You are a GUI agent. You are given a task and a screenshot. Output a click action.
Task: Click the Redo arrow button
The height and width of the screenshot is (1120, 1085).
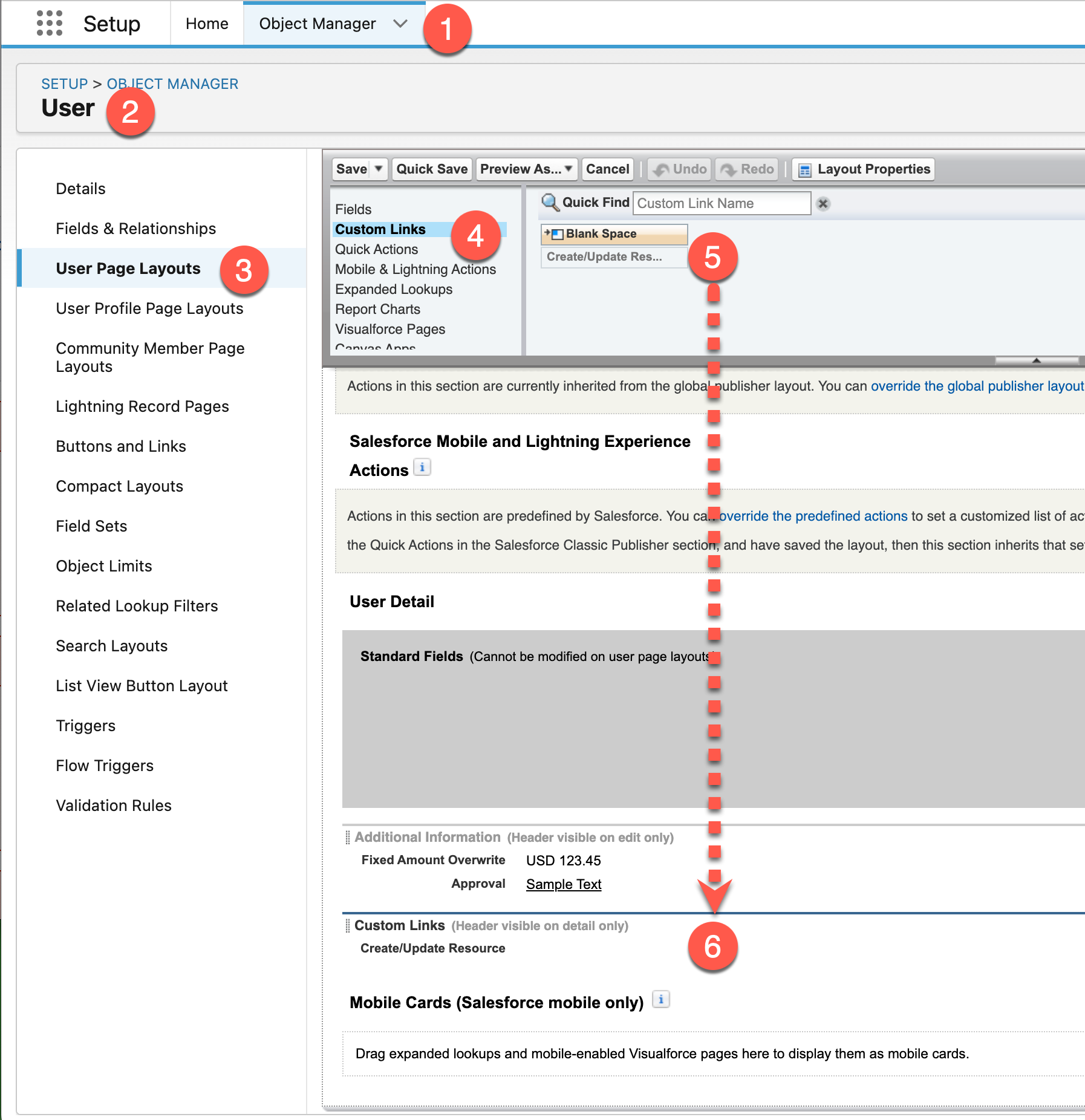pyautogui.click(x=748, y=169)
